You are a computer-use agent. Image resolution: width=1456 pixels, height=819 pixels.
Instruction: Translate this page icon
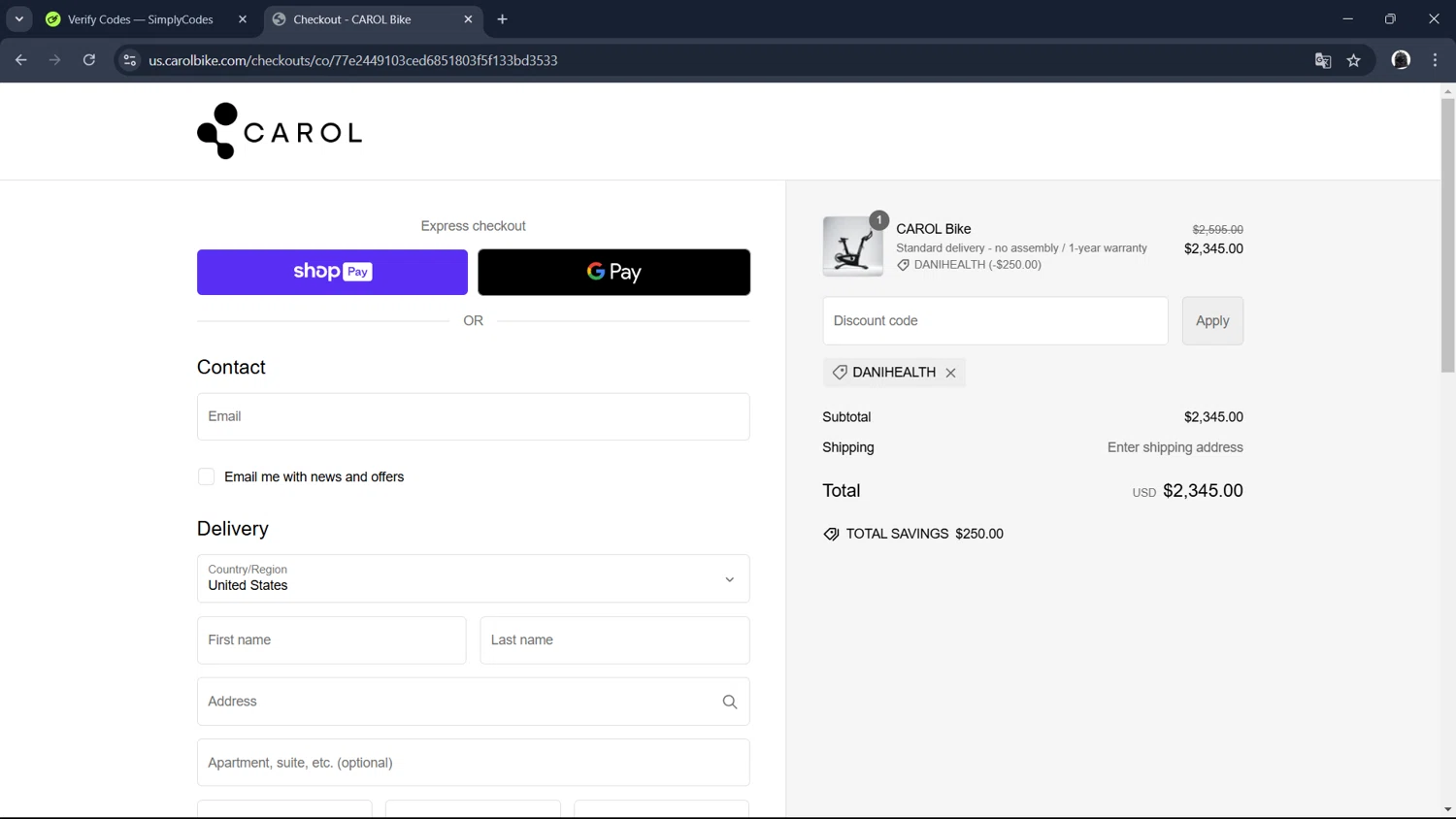point(1323,60)
